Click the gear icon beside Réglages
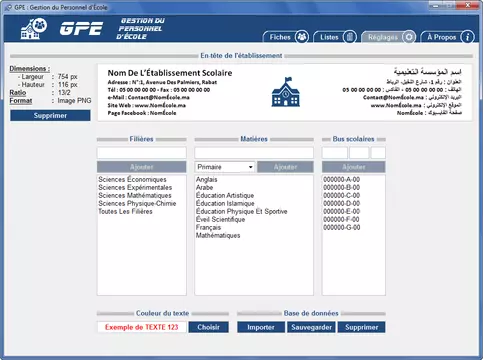This screenshot has width=483, height=360. pos(409,37)
